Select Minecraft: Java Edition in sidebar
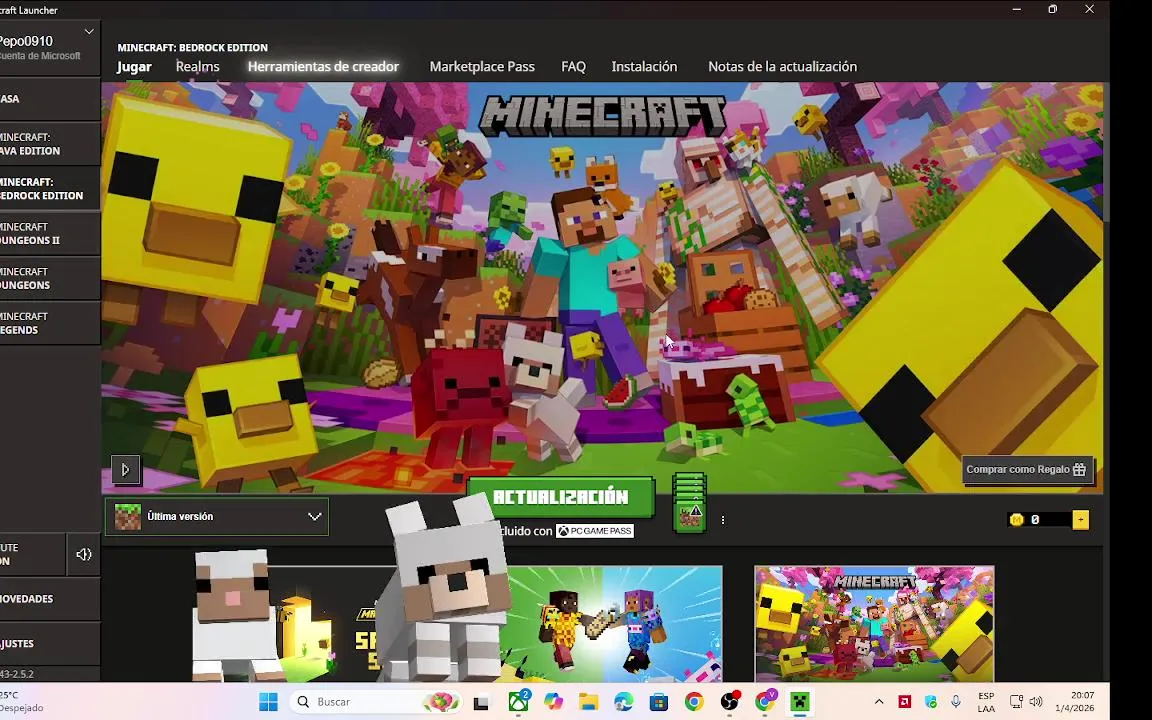Viewport: 1152px width, 720px height. pyautogui.click(x=50, y=144)
